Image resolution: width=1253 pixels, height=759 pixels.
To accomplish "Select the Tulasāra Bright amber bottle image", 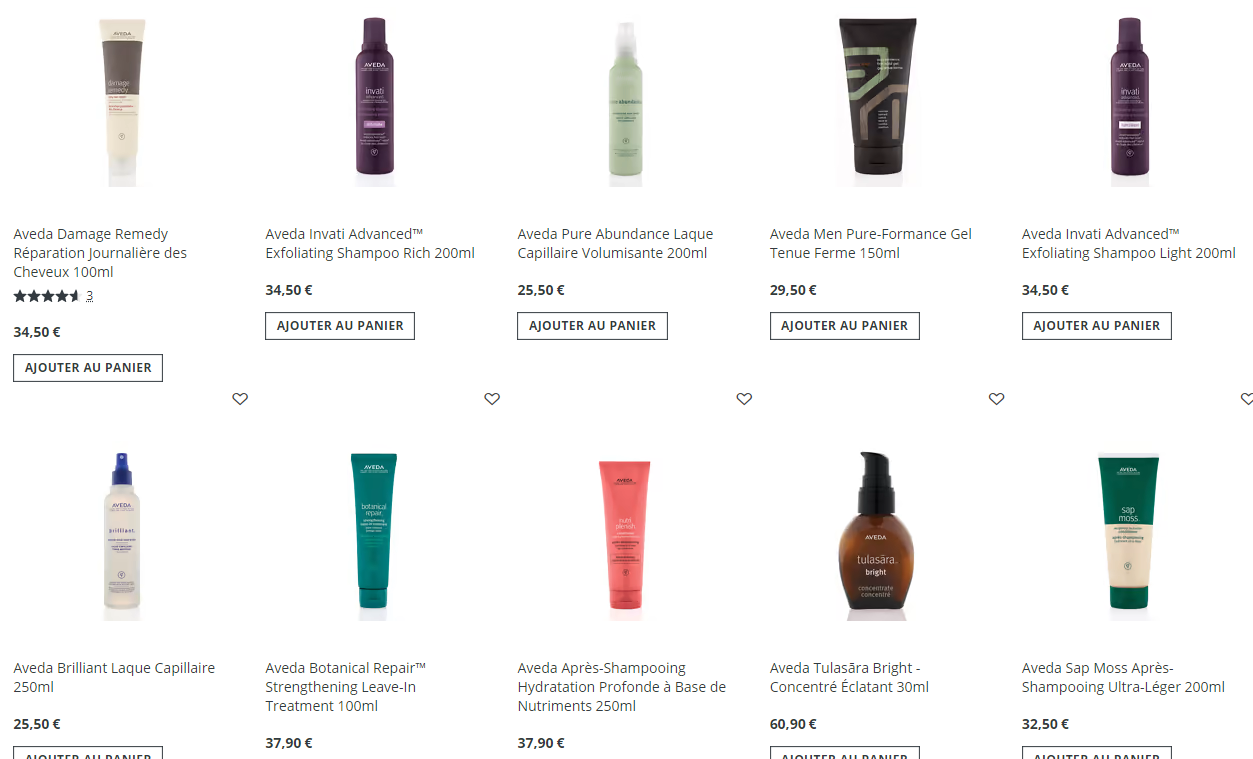I will pos(875,531).
